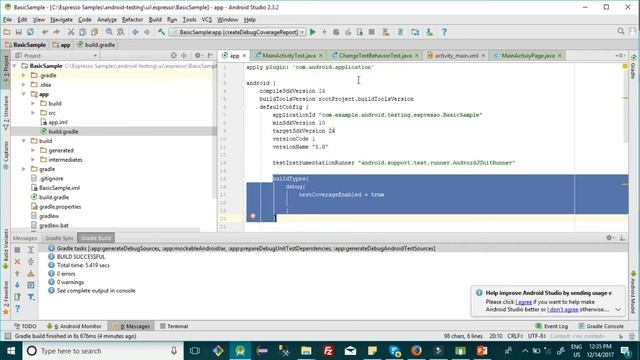Open Firefox from the taskbar
Screen dimensions: 640x360
416,351
